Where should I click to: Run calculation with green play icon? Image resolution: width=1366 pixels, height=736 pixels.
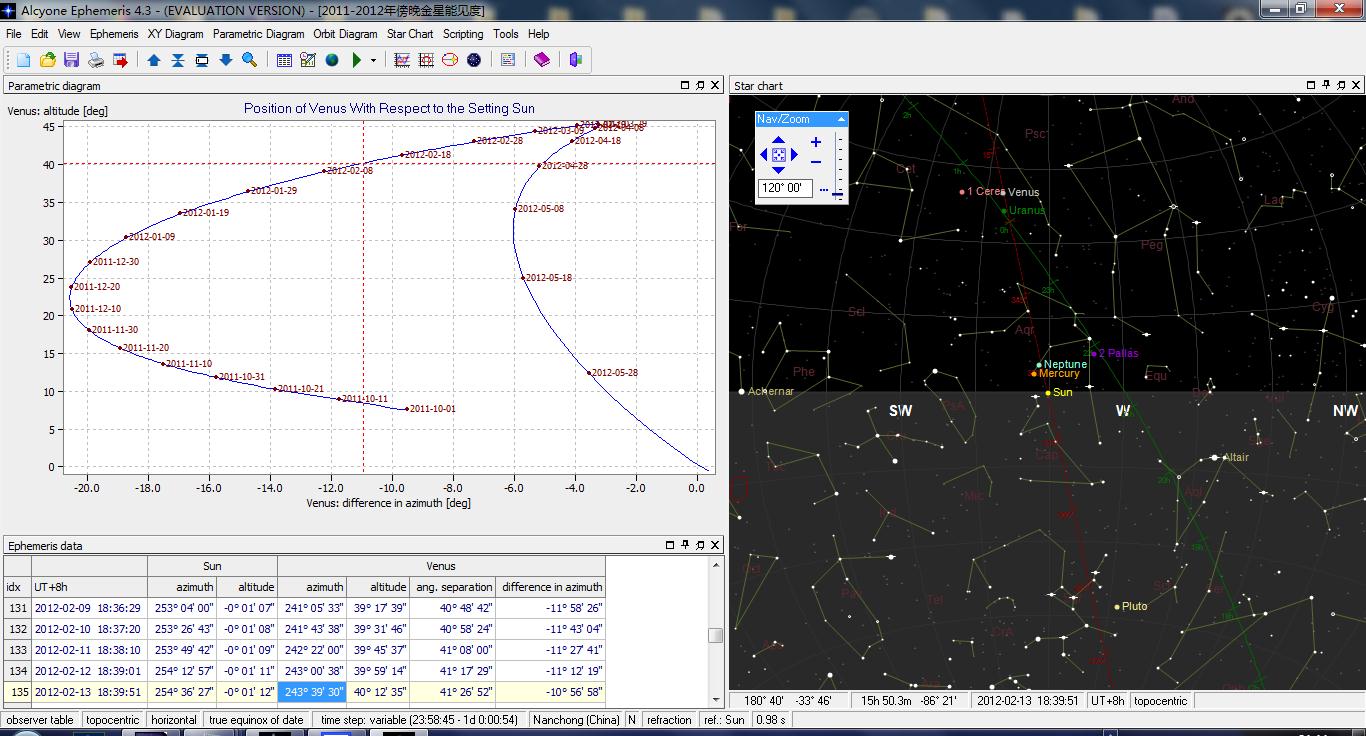pyautogui.click(x=357, y=60)
